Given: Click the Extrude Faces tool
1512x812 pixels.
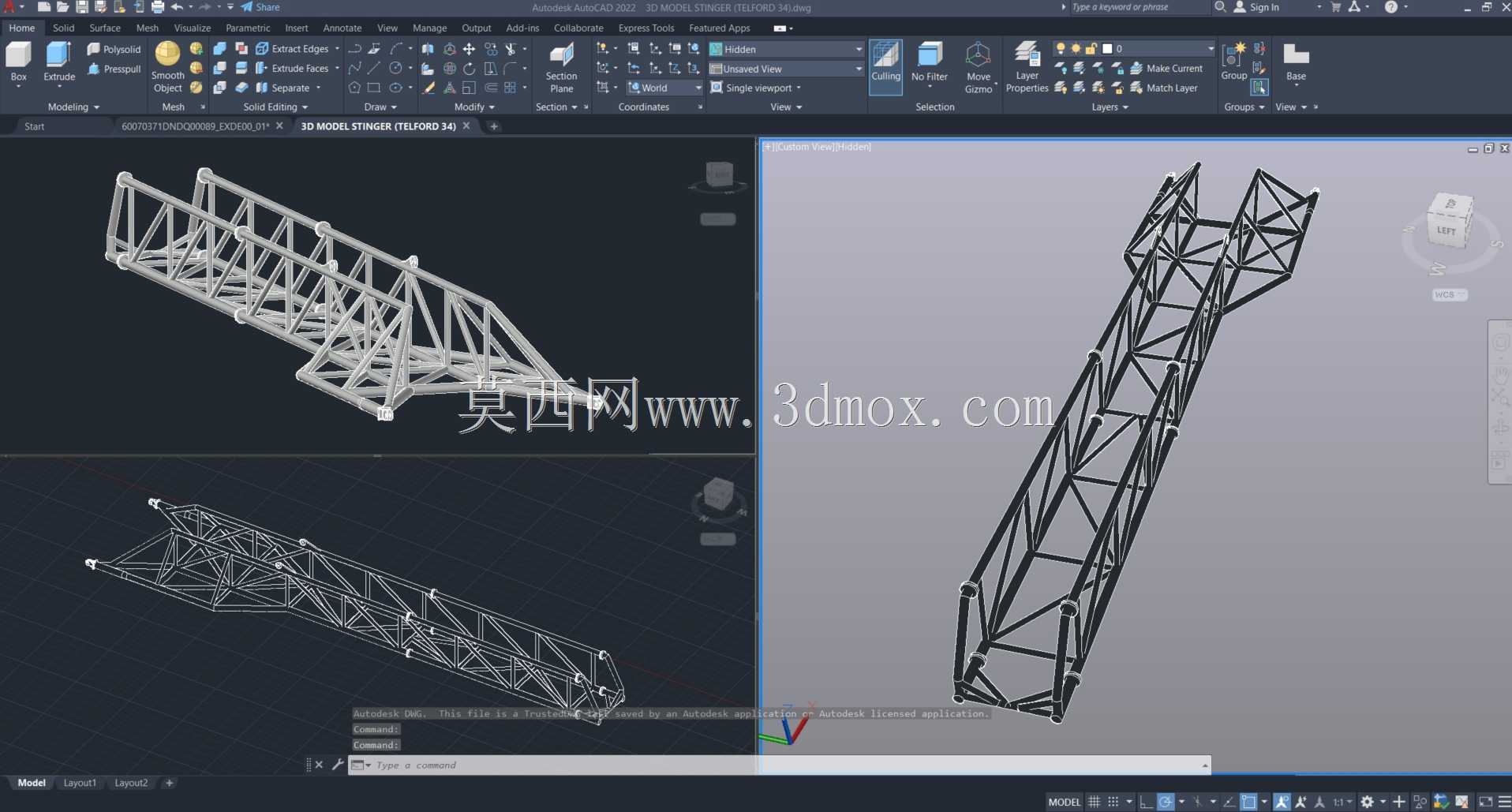Looking at the screenshot, I should pyautogui.click(x=292, y=69).
